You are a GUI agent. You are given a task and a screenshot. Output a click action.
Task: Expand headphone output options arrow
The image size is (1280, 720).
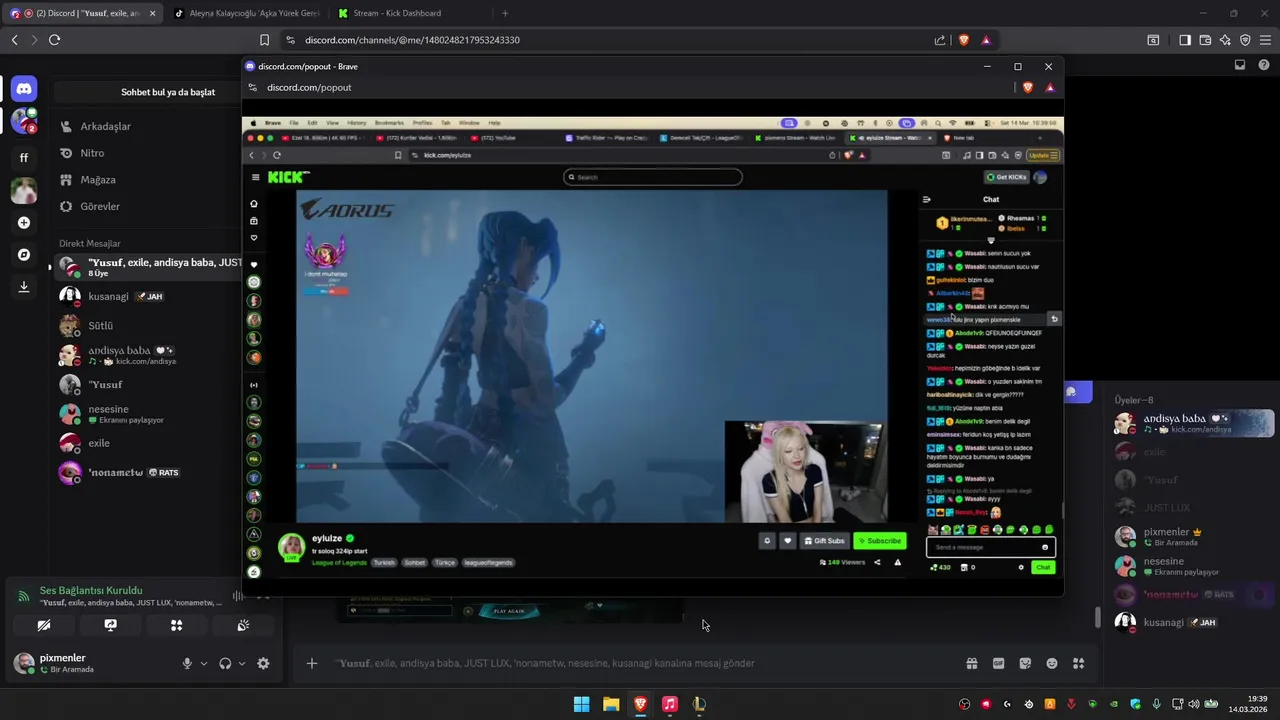pyautogui.click(x=241, y=663)
